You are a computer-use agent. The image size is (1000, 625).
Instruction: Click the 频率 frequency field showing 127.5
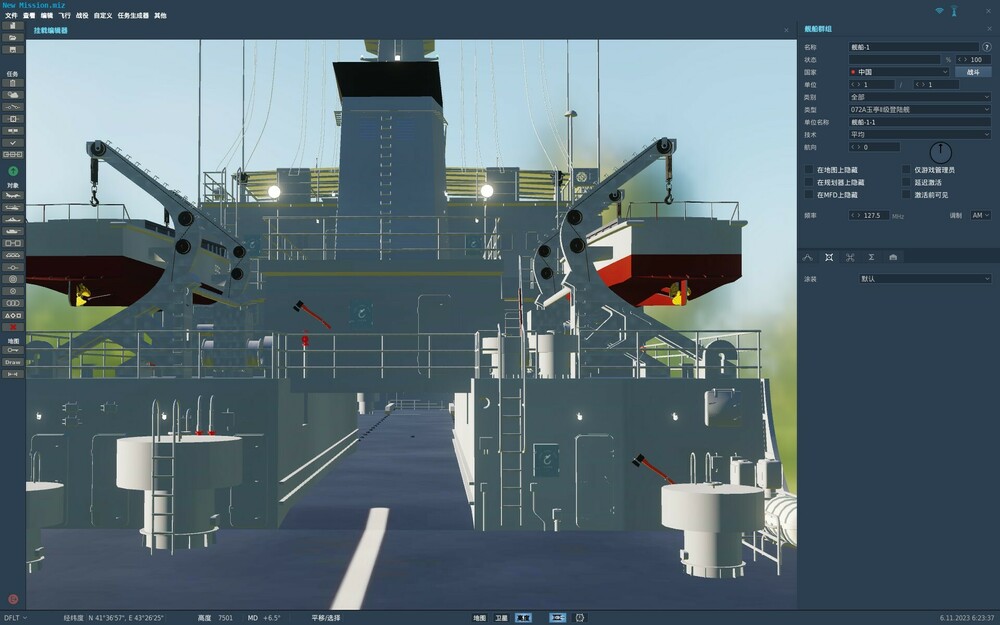(x=869, y=216)
